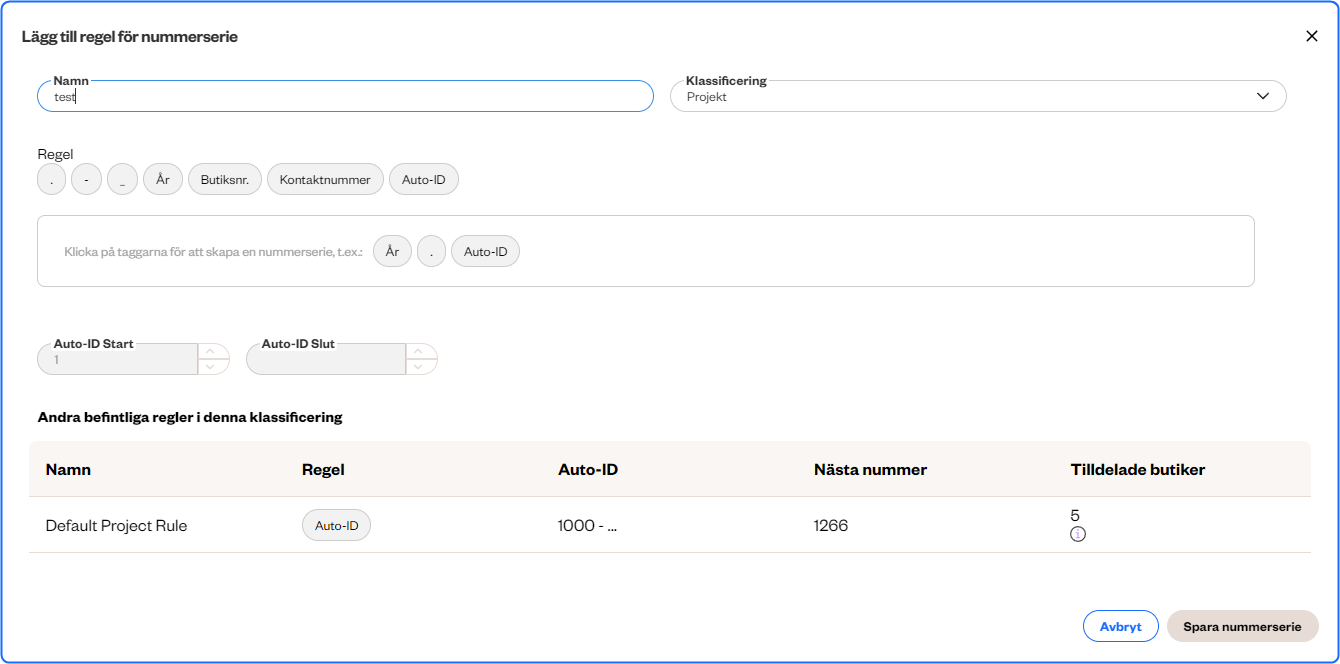
Task: Add the underscore tag from Regel tags
Action: (x=122, y=180)
